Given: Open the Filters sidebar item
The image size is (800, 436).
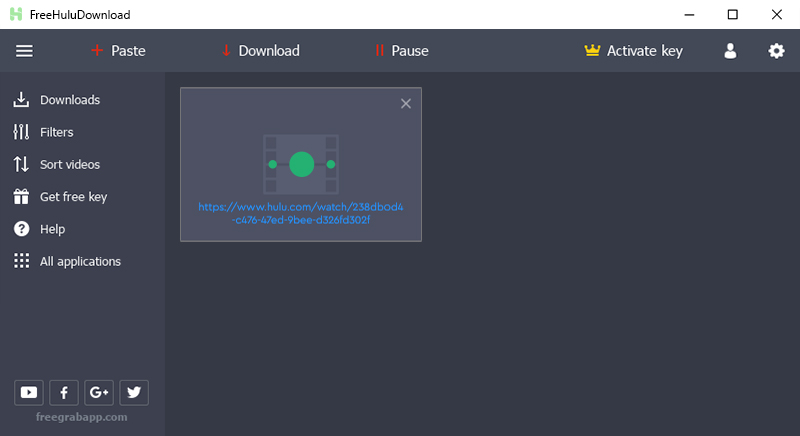Looking at the screenshot, I should point(43,132).
